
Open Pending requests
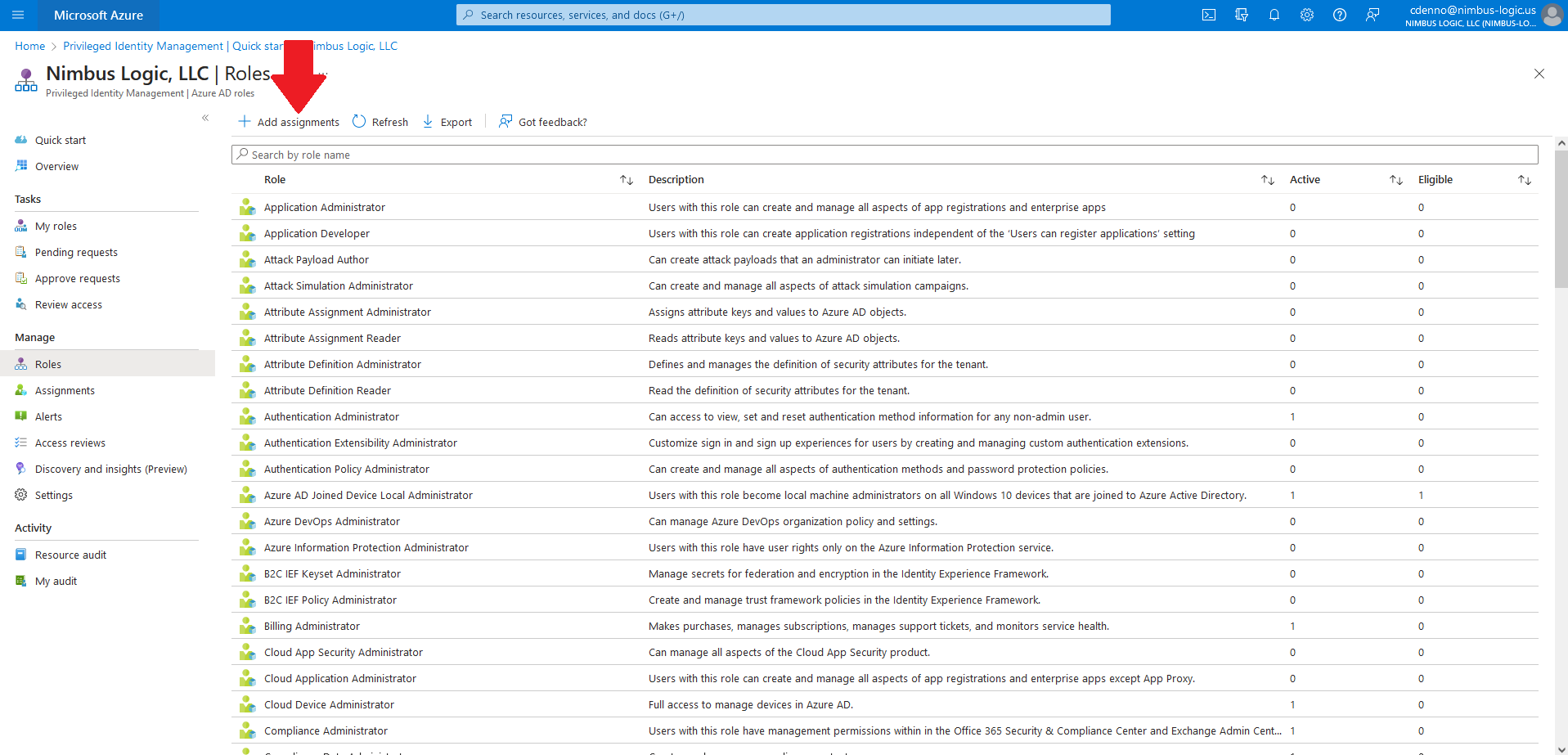76,253
